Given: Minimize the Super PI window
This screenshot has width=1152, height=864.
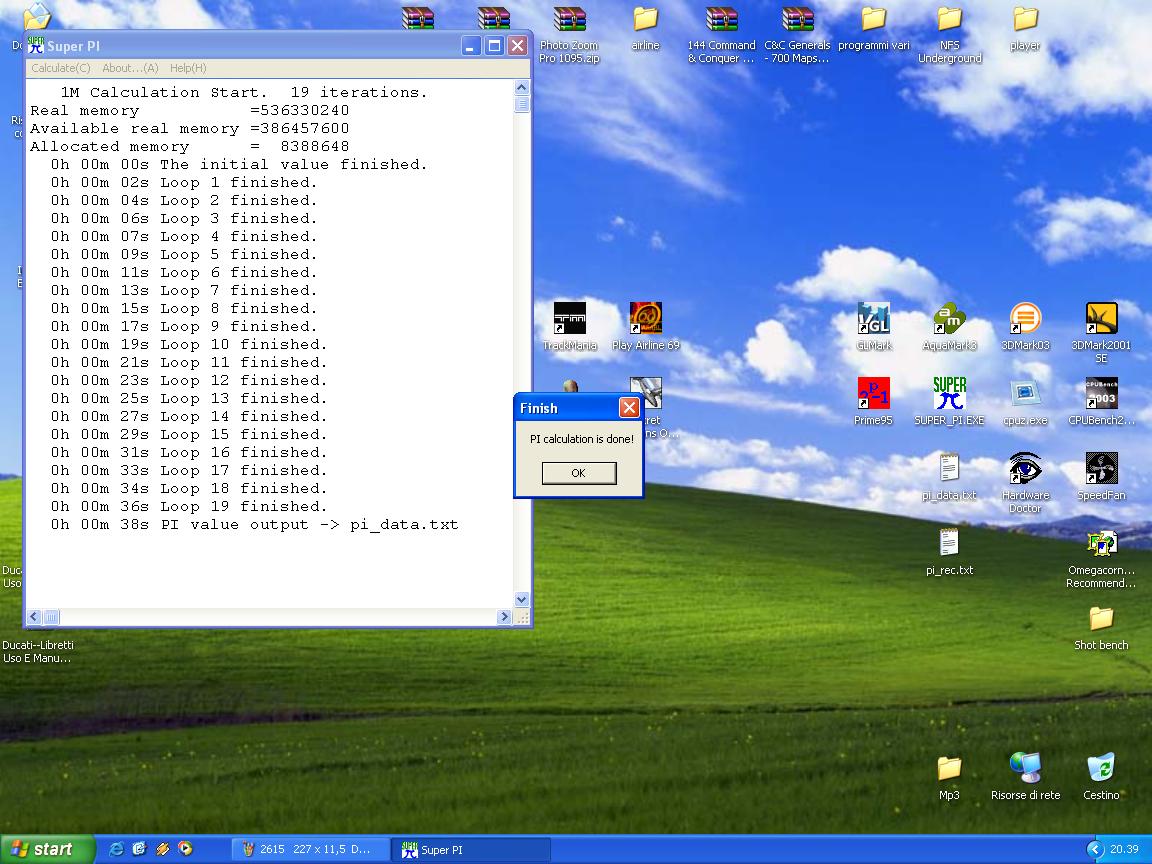Looking at the screenshot, I should point(471,46).
